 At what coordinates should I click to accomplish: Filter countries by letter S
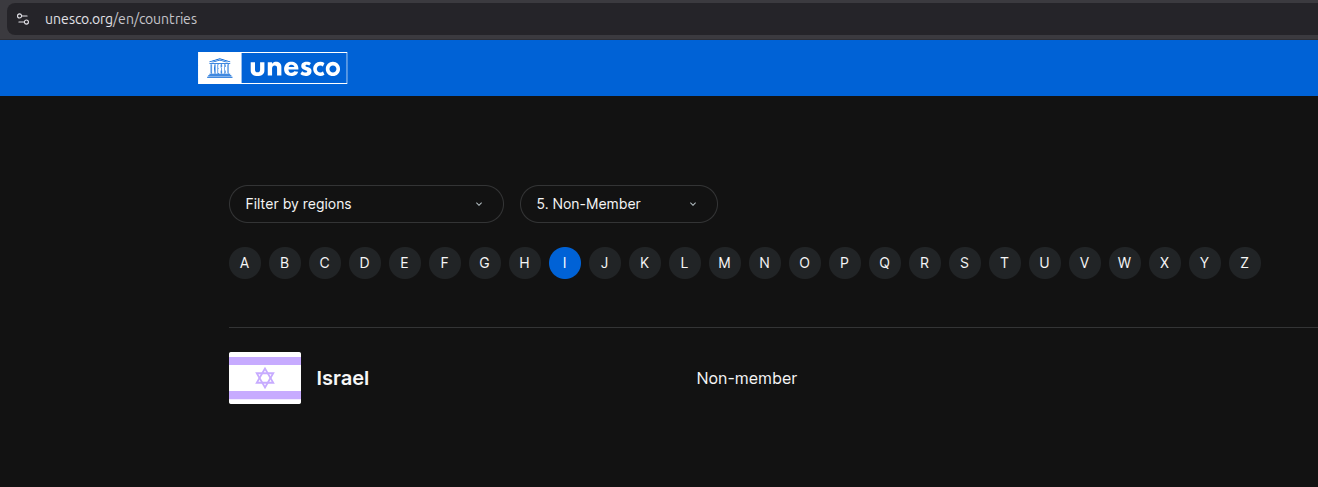(965, 263)
